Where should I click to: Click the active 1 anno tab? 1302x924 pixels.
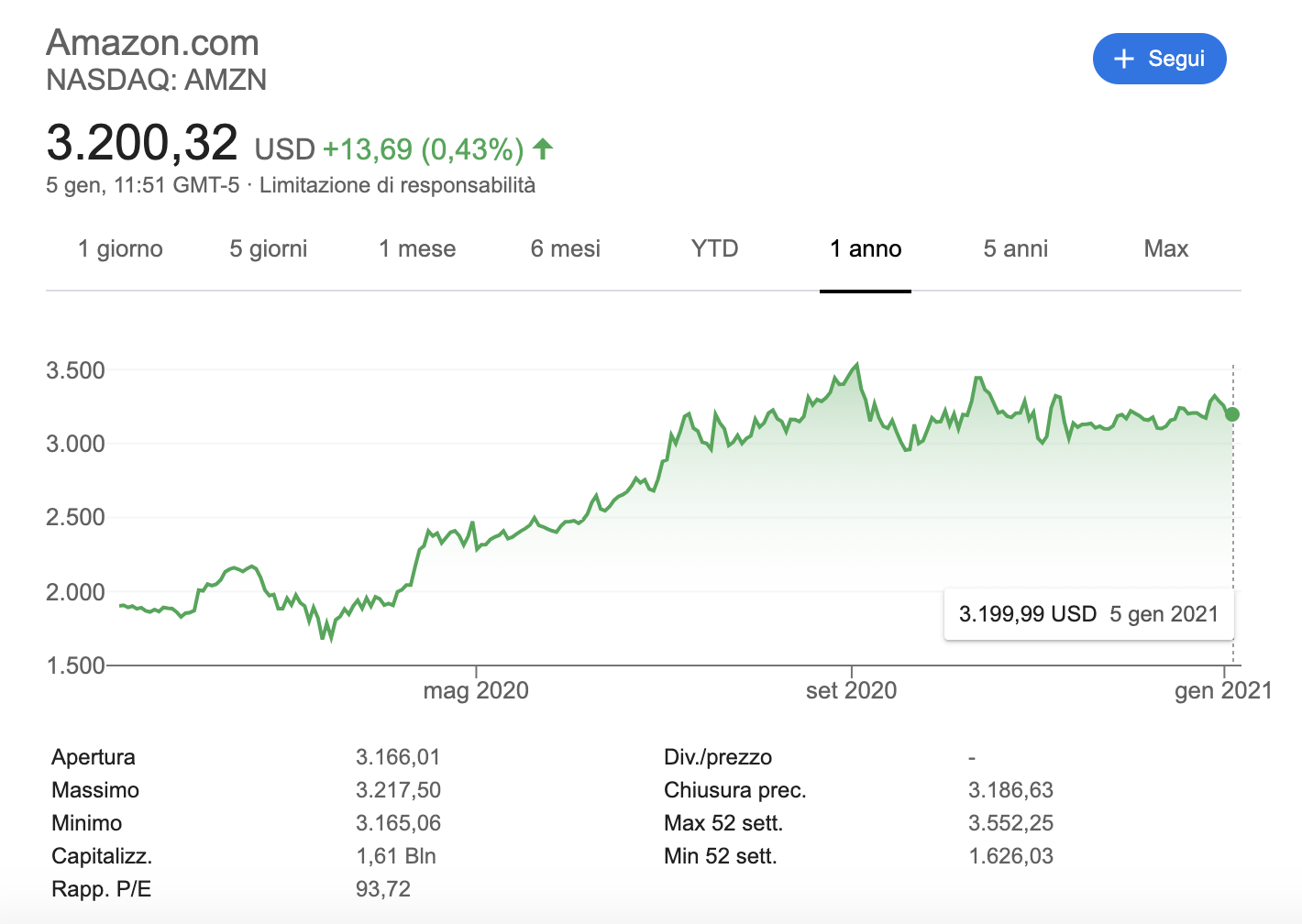click(865, 248)
